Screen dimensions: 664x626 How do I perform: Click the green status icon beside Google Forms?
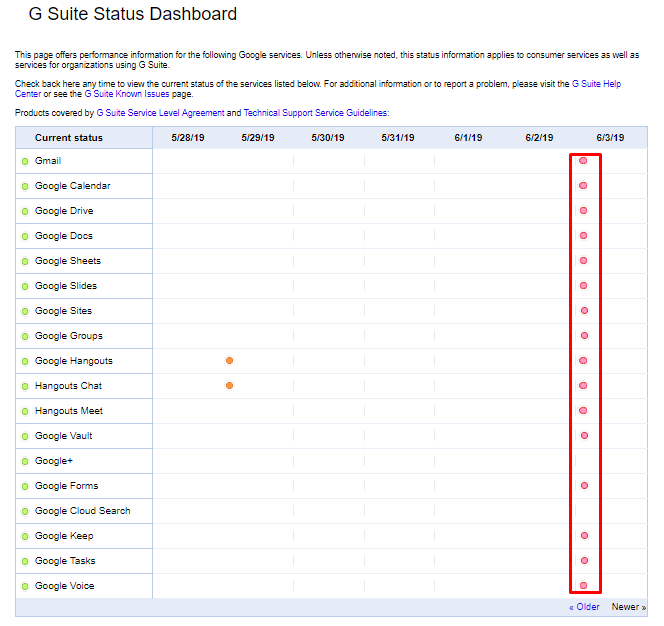pos(25,486)
